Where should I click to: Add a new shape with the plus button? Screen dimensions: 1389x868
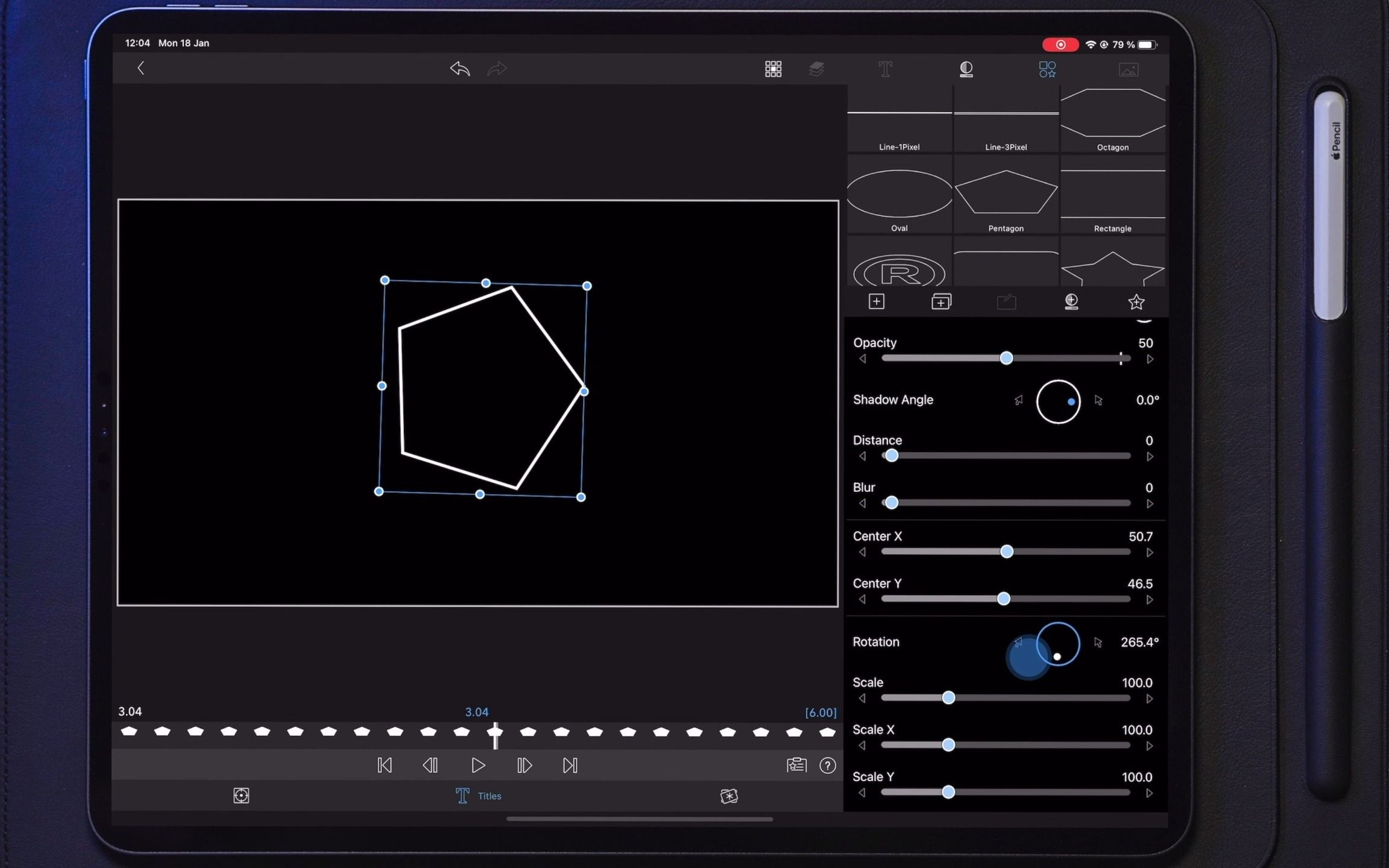(877, 301)
